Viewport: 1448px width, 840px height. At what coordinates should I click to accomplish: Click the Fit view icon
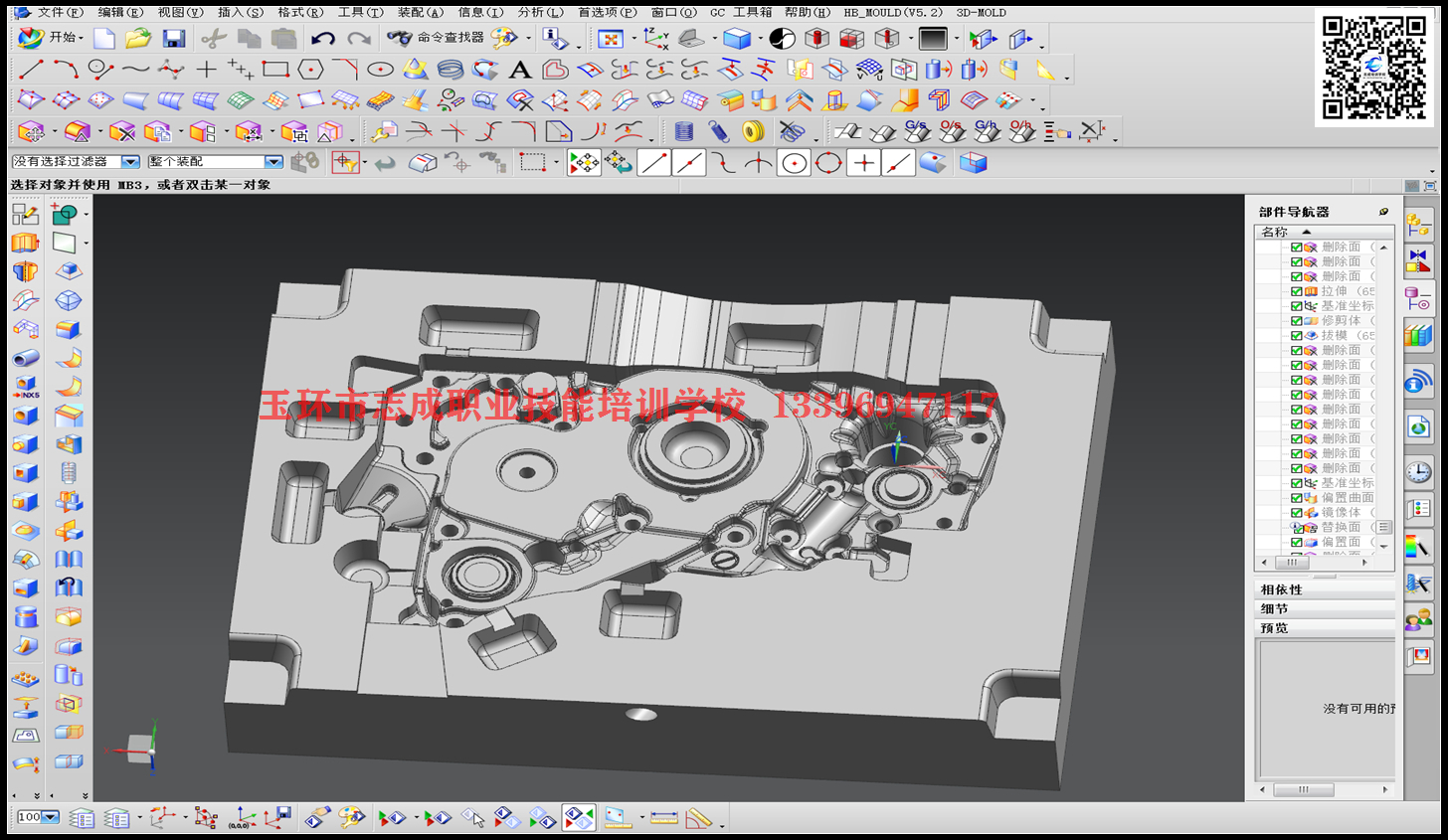click(611, 39)
